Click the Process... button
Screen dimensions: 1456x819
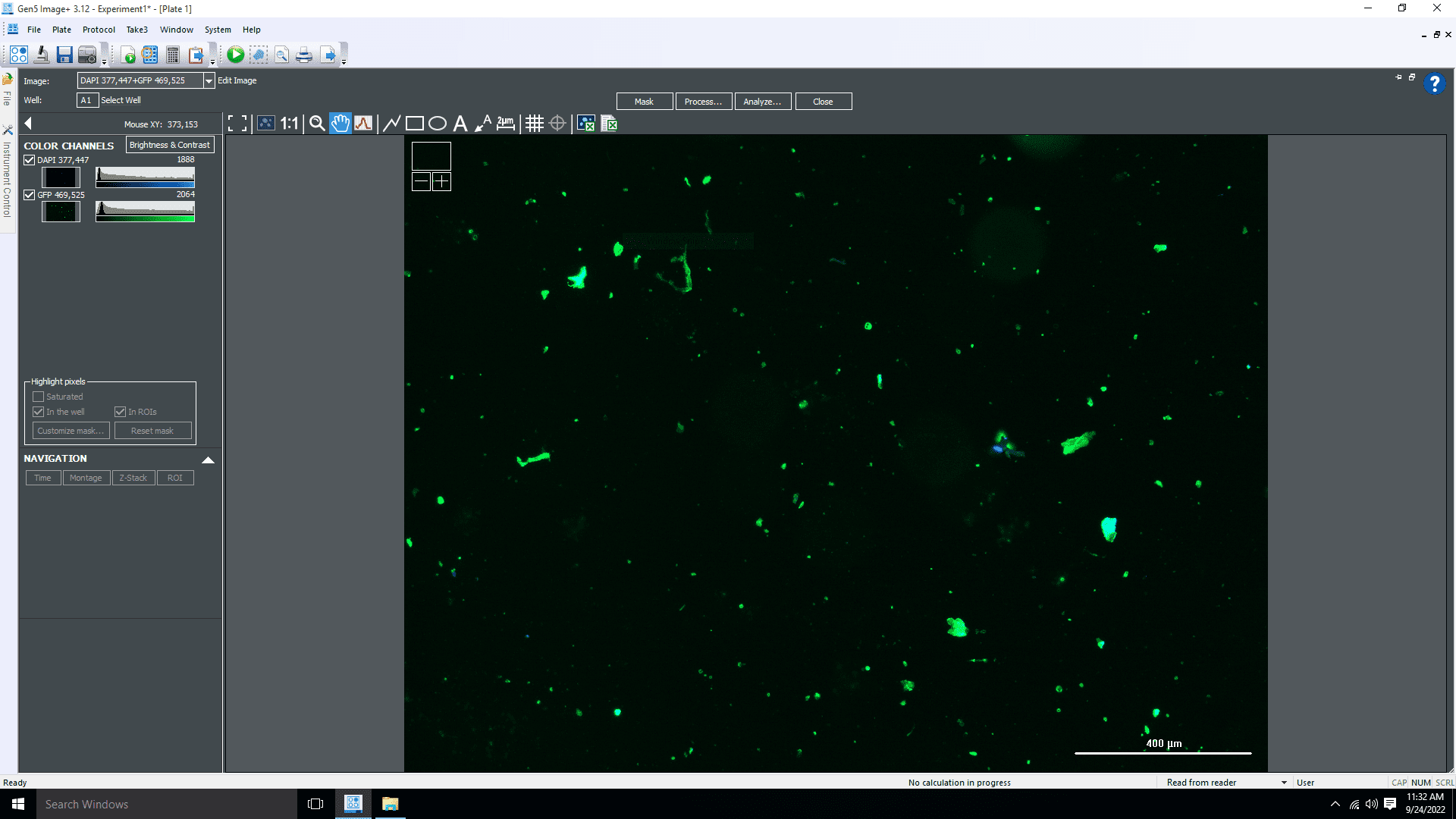[x=704, y=102]
